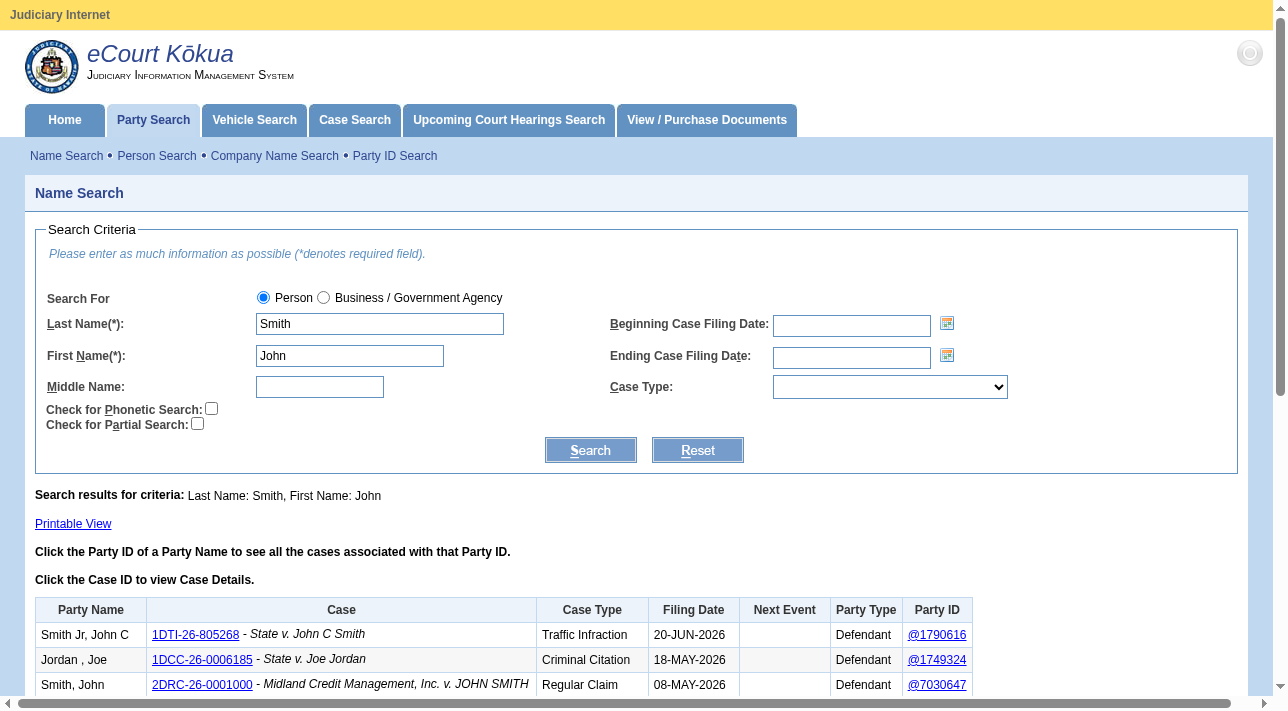Click the Name Search sub-link
Viewport: 1288px width, 711px height.
(67, 156)
